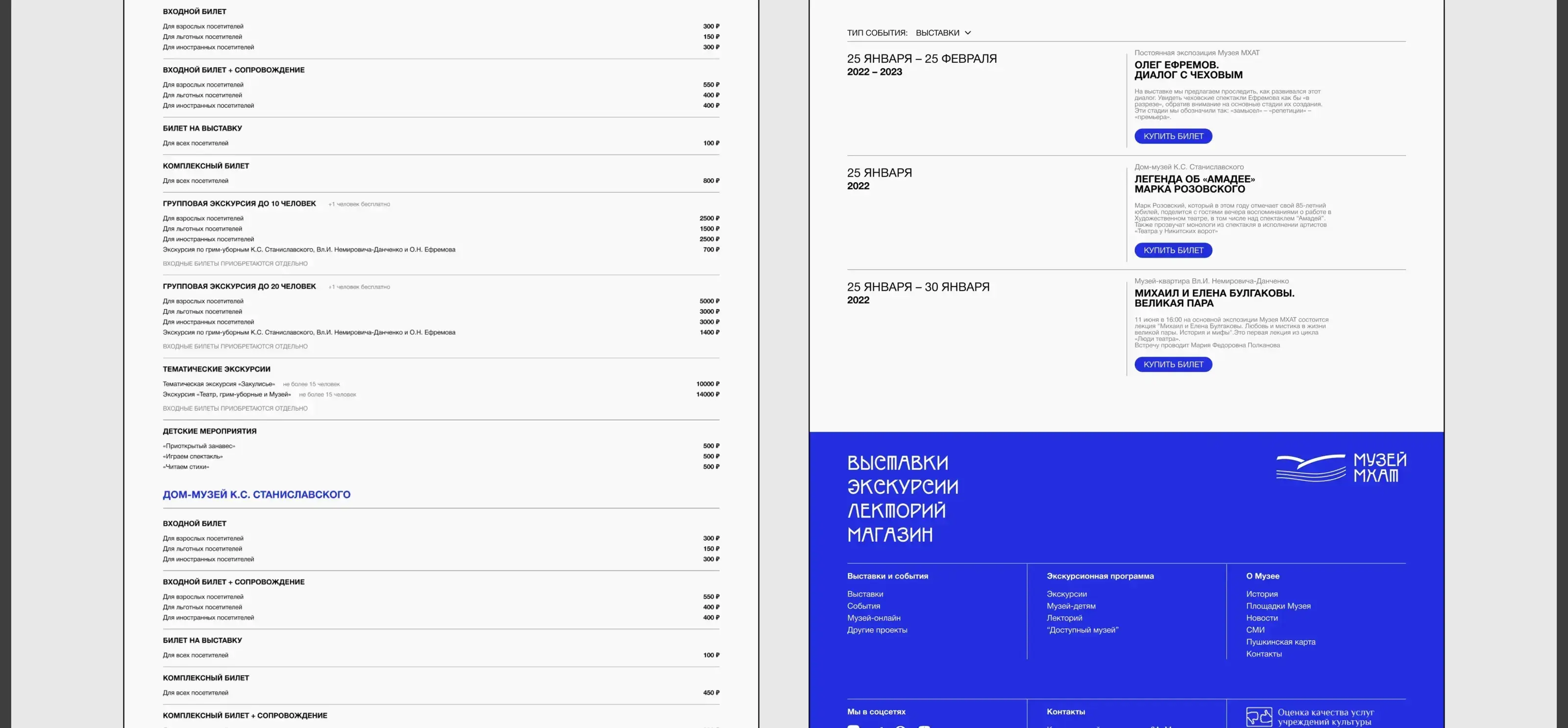Click the 5000 ₽ price value
The width and height of the screenshot is (1568, 728).
pyautogui.click(x=709, y=301)
